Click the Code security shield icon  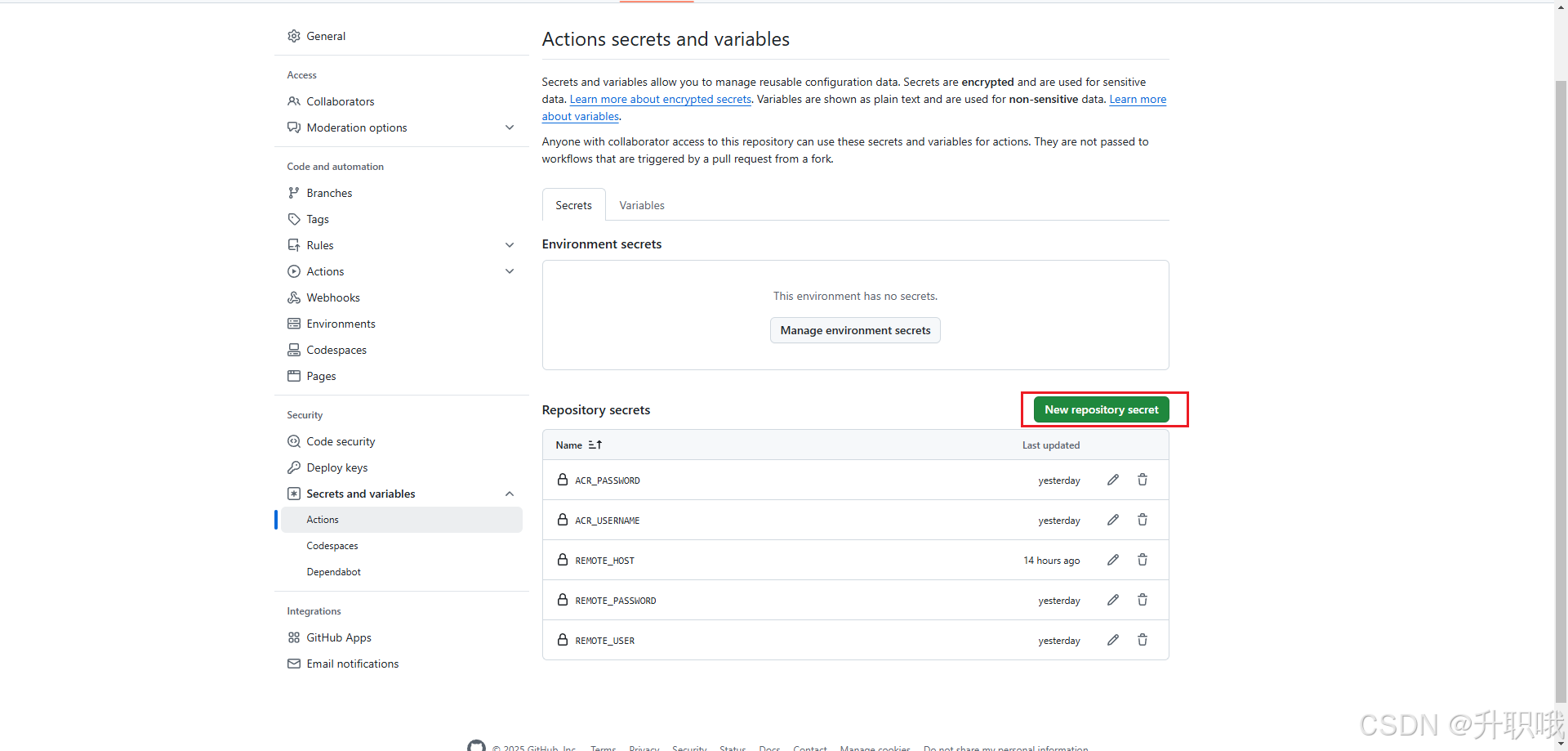click(x=294, y=441)
